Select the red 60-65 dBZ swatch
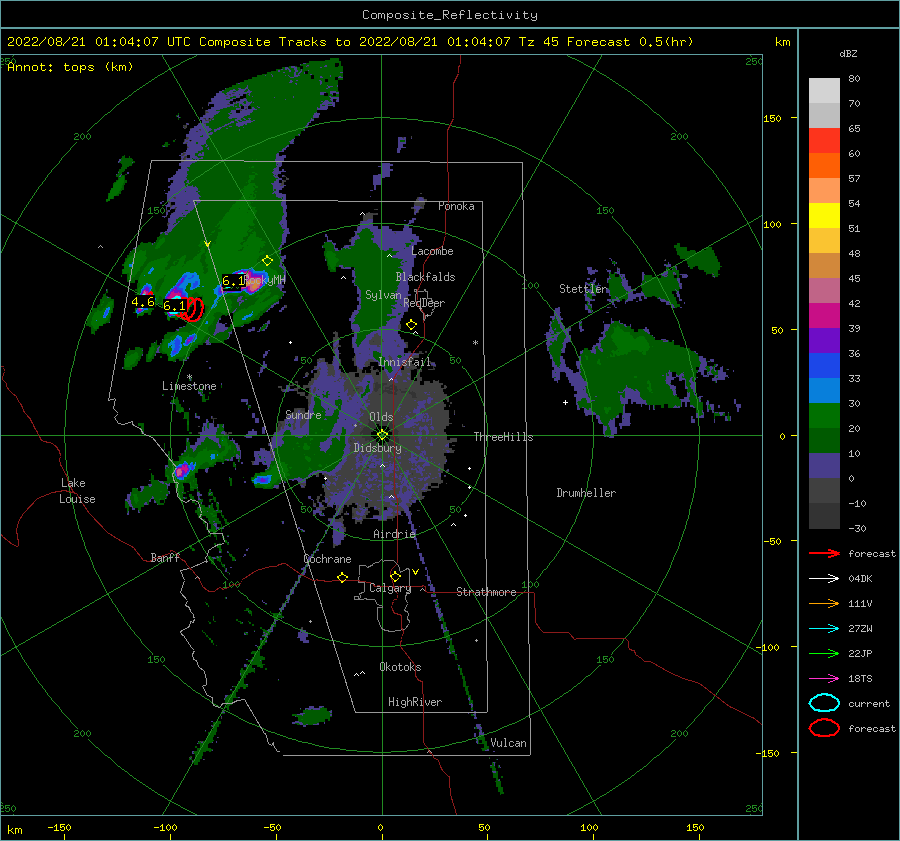Image resolution: width=900 pixels, height=841 pixels. pyautogui.click(x=824, y=140)
